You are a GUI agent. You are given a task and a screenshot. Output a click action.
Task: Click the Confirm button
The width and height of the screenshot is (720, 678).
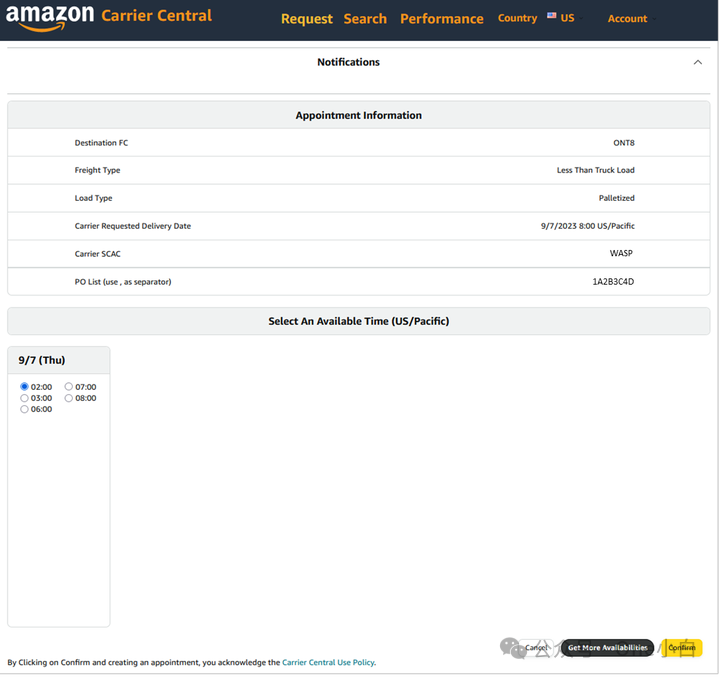(x=681, y=648)
